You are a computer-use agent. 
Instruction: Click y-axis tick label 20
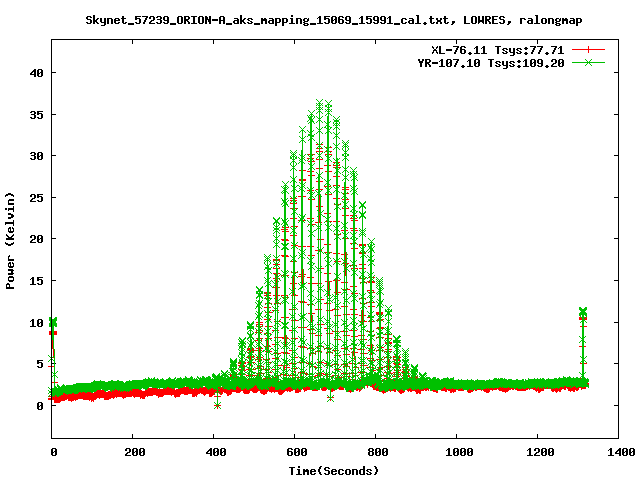click(x=36, y=239)
